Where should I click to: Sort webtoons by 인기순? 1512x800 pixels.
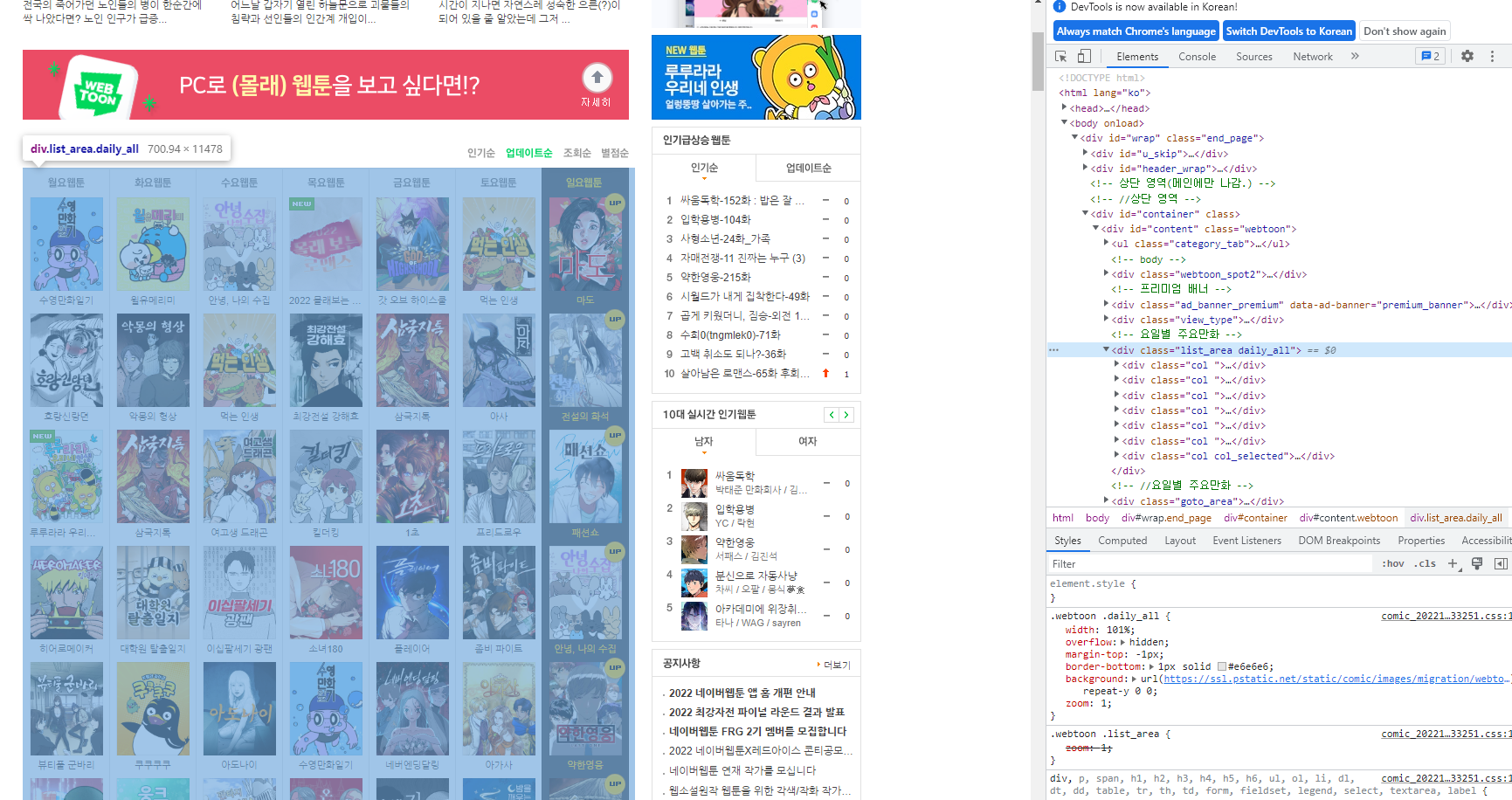pos(480,153)
